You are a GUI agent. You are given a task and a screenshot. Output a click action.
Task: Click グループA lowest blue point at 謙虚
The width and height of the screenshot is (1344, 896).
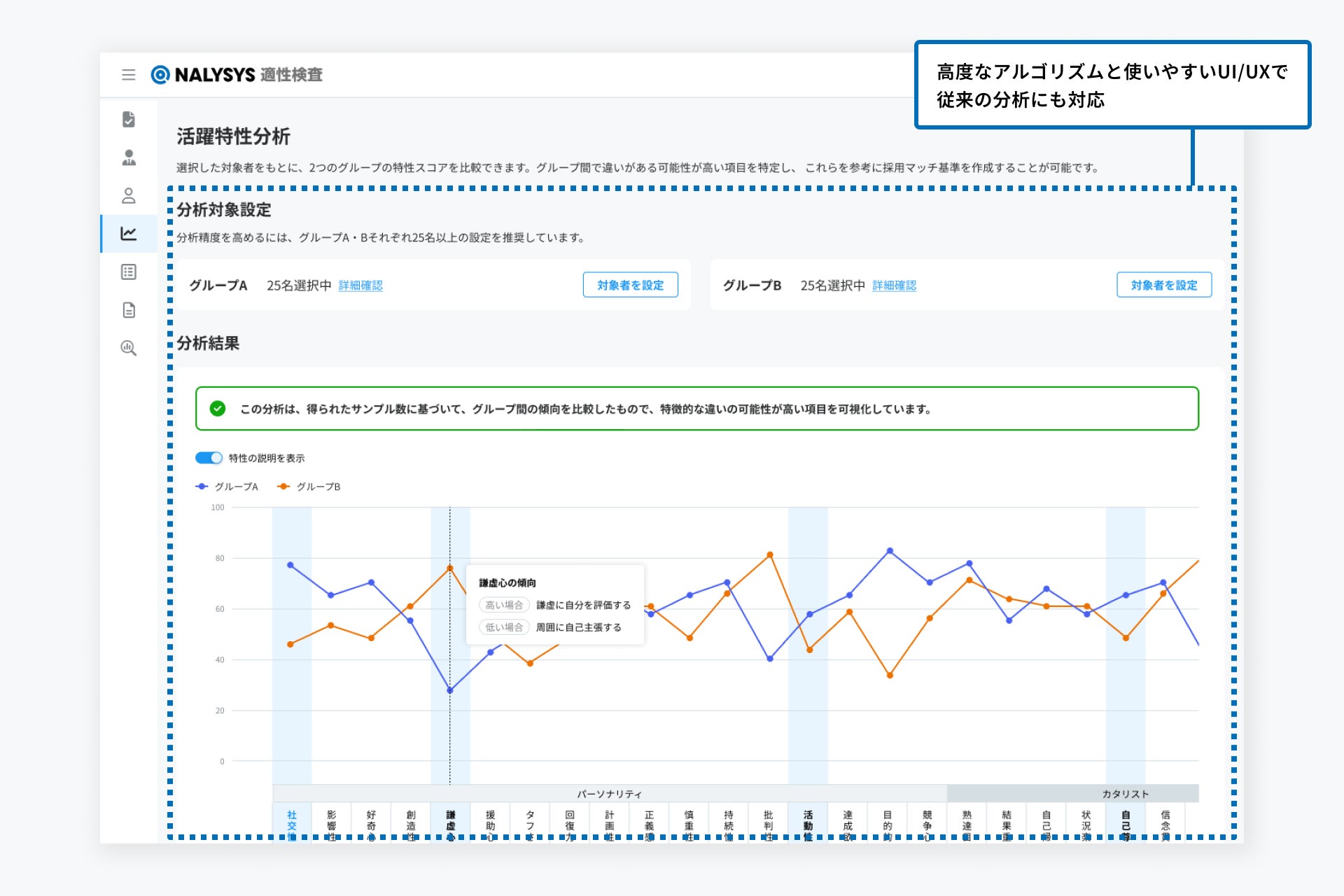(450, 691)
